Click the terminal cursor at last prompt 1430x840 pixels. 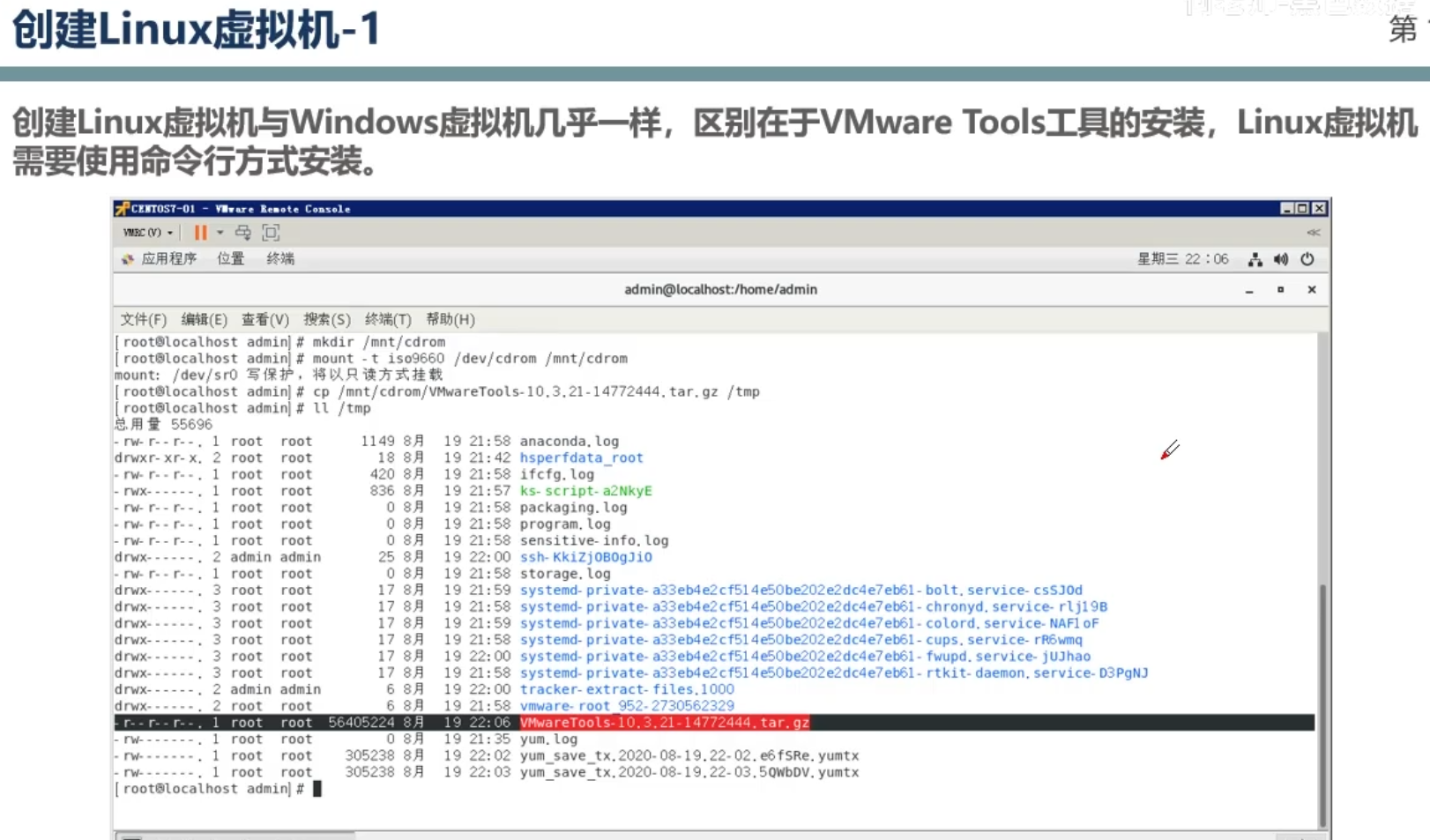click(317, 789)
